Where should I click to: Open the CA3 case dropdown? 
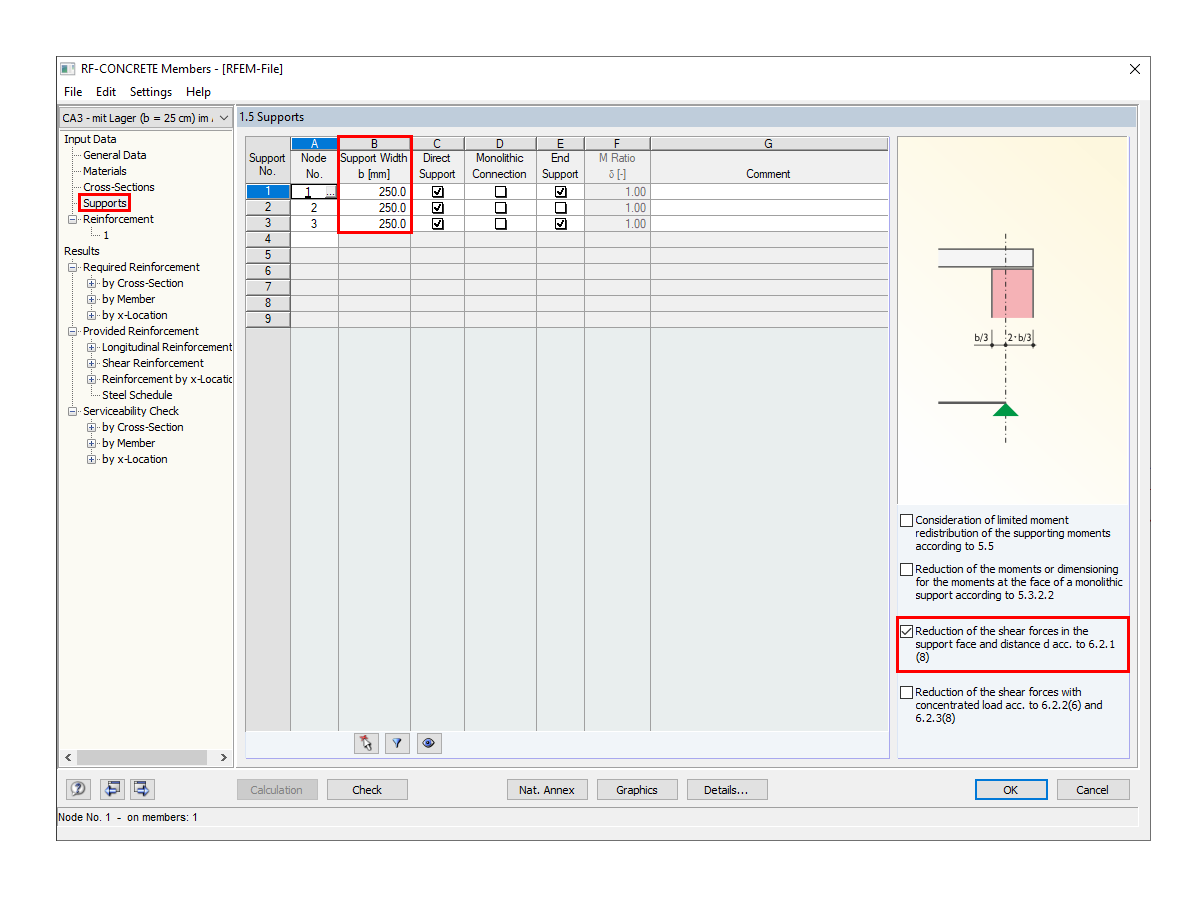(222, 117)
